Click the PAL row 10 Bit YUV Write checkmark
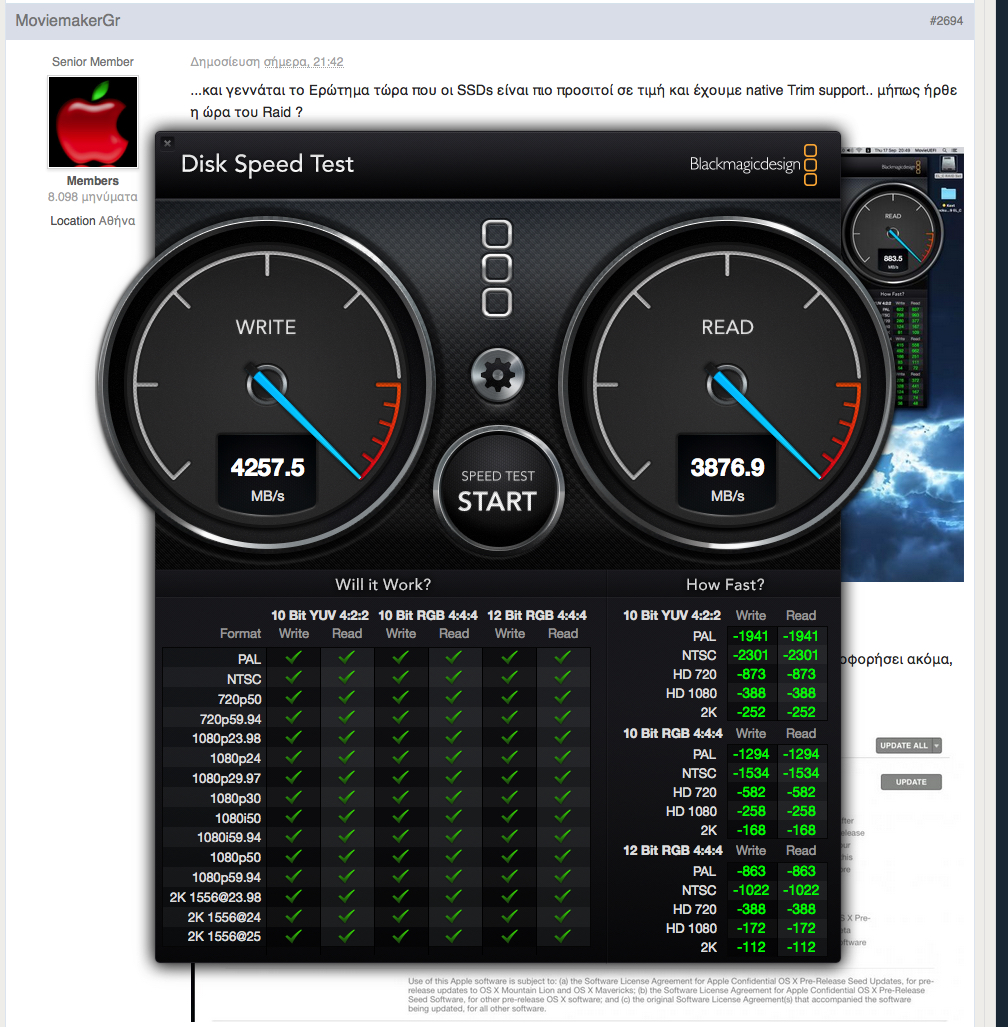 (293, 657)
